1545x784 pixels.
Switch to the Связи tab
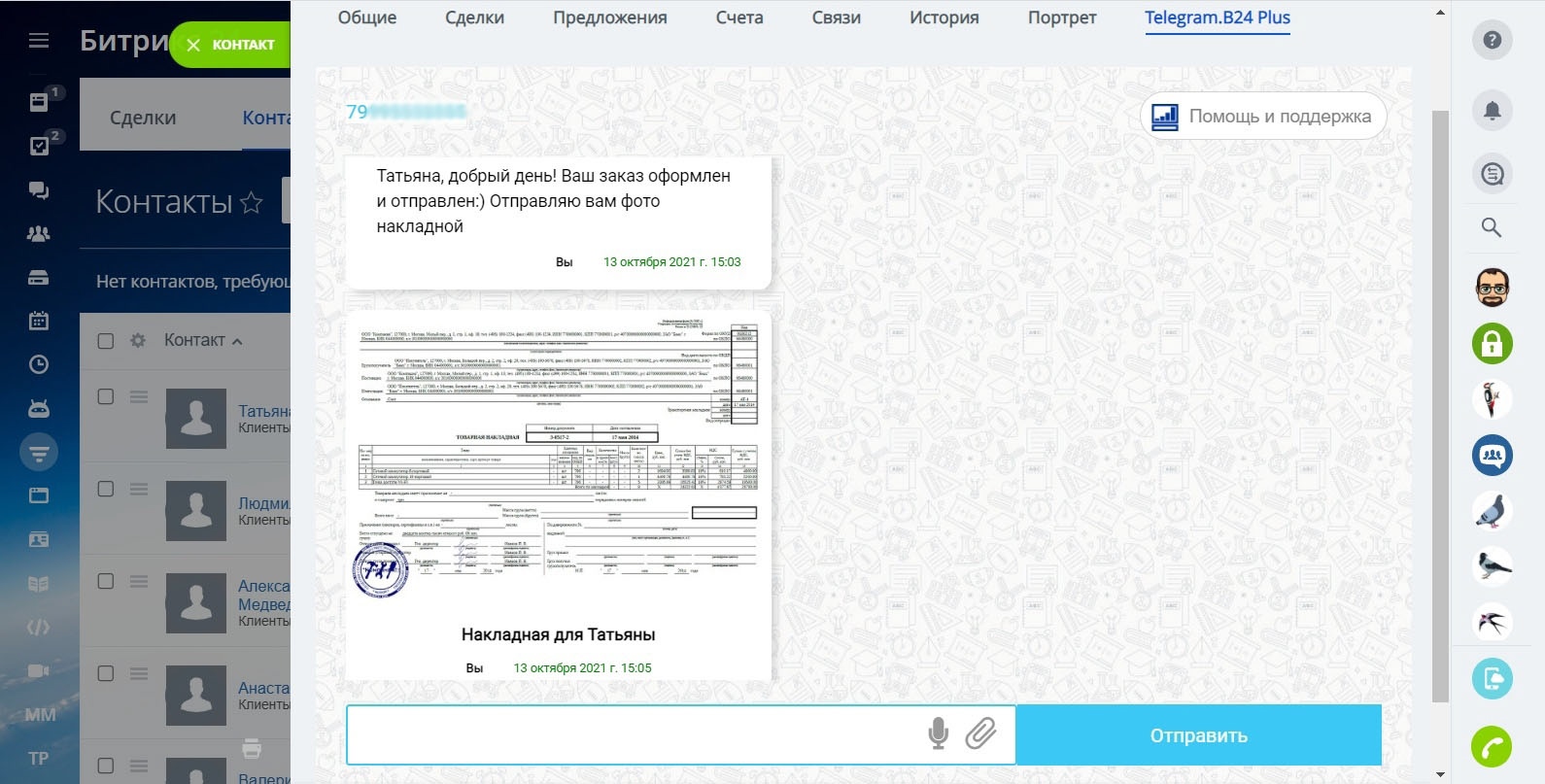[x=837, y=17]
